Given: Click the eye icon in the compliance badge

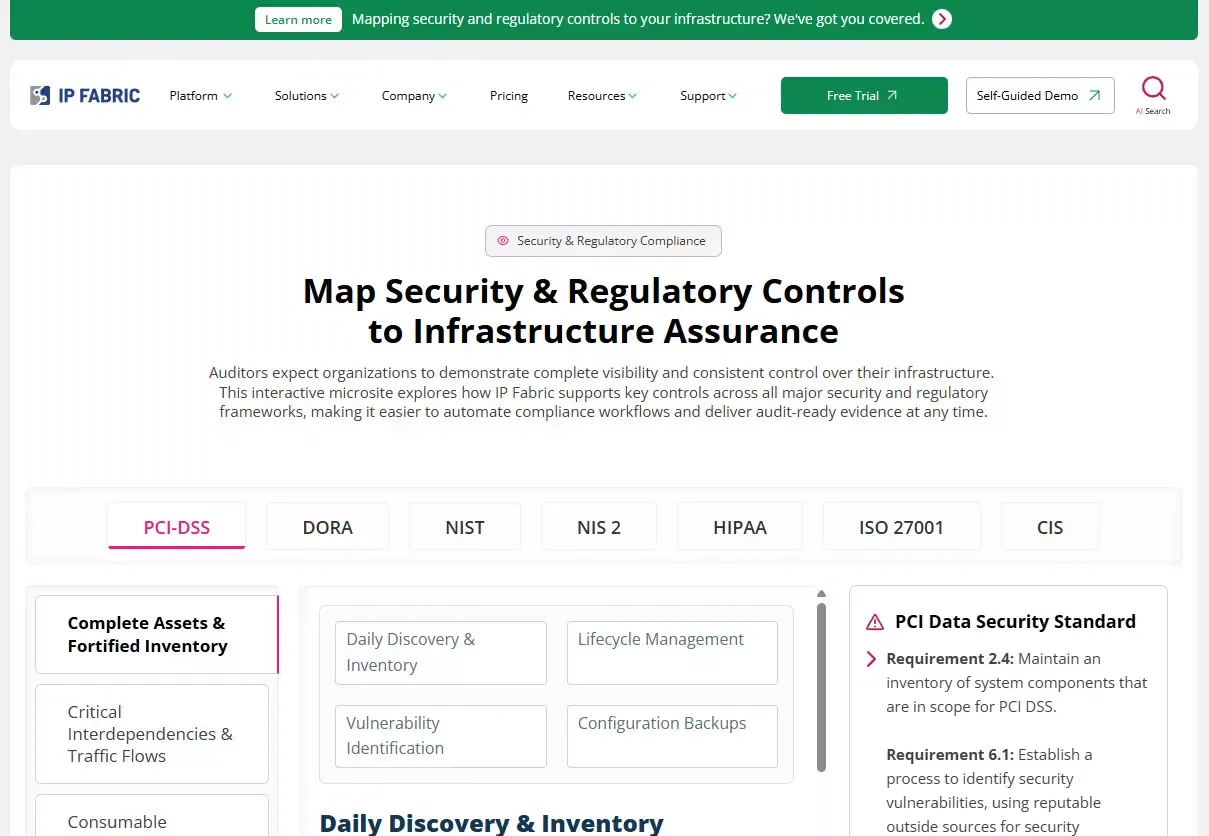Looking at the screenshot, I should [x=503, y=241].
